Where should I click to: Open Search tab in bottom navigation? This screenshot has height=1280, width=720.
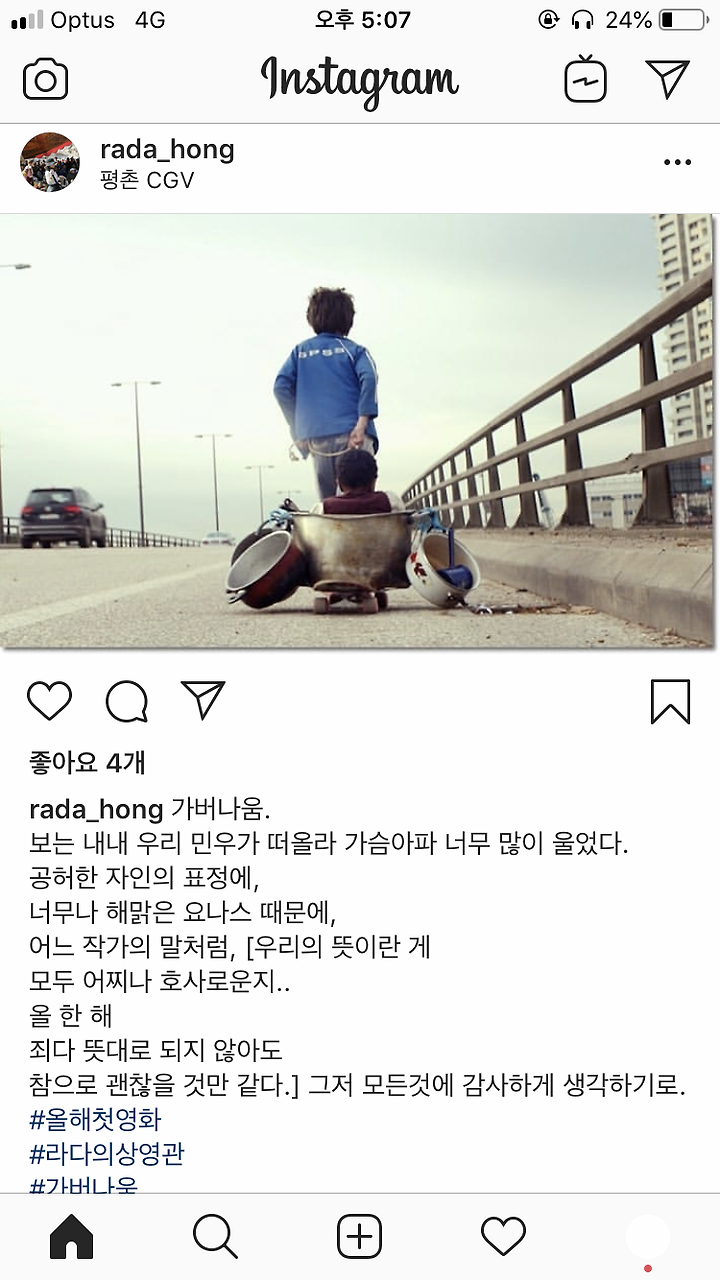point(215,1237)
